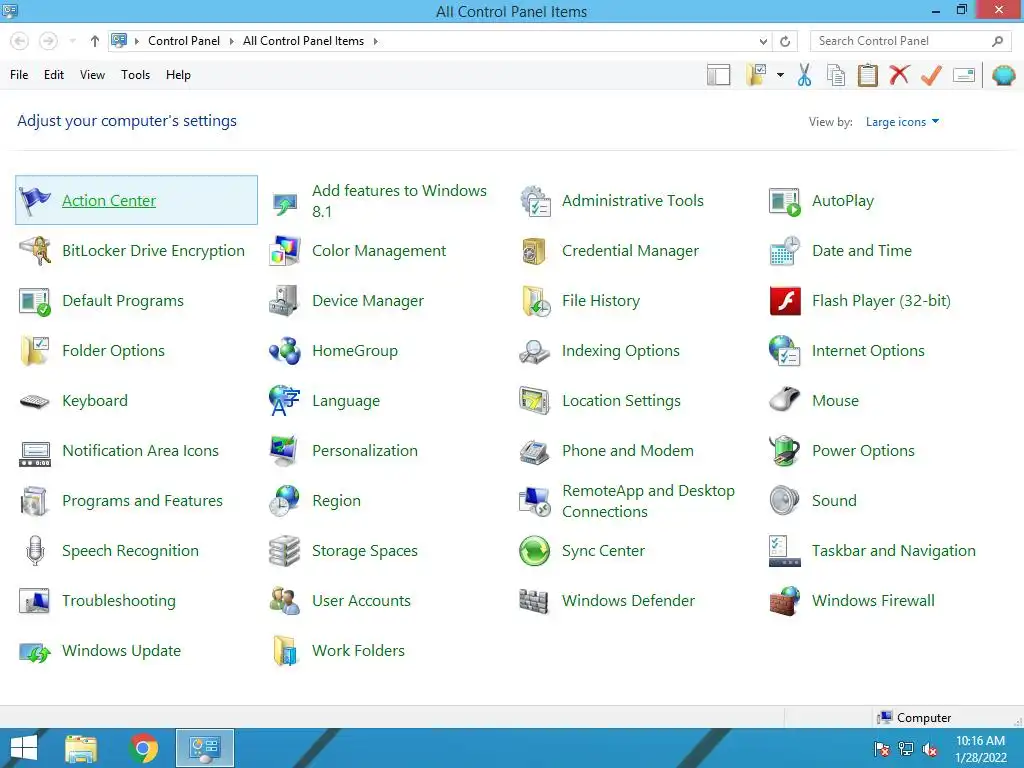Open Device Manager icon
This screenshot has width=1024, height=768.
coord(285,301)
